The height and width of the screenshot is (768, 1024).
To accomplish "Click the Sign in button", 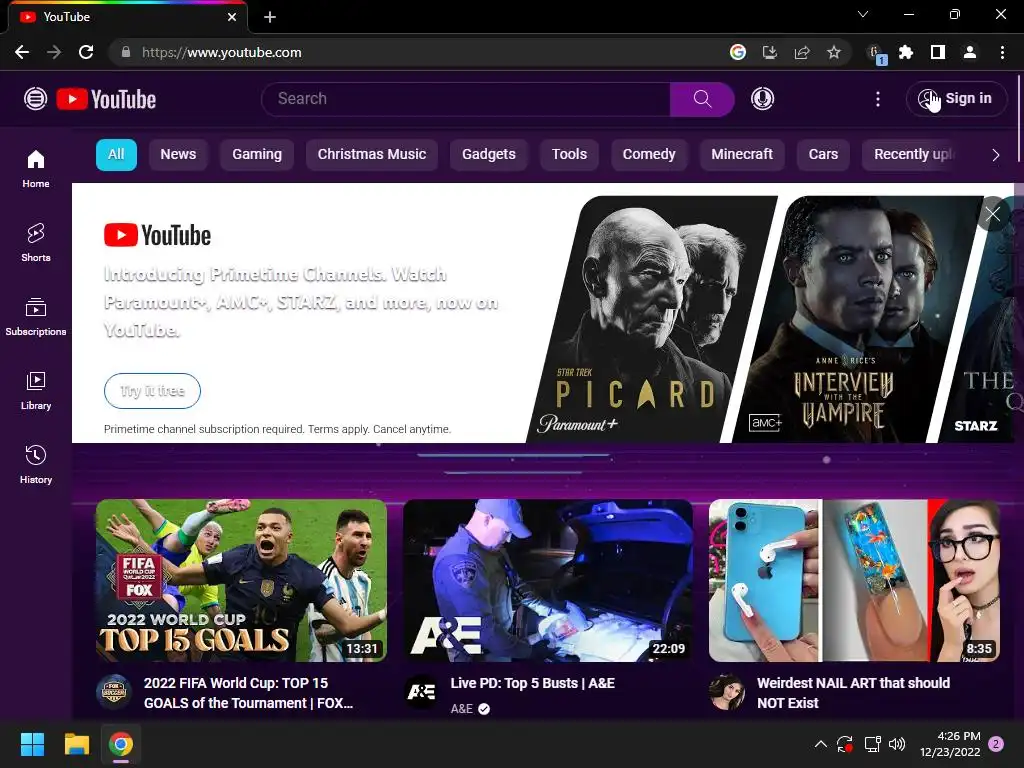I will click(x=957, y=99).
